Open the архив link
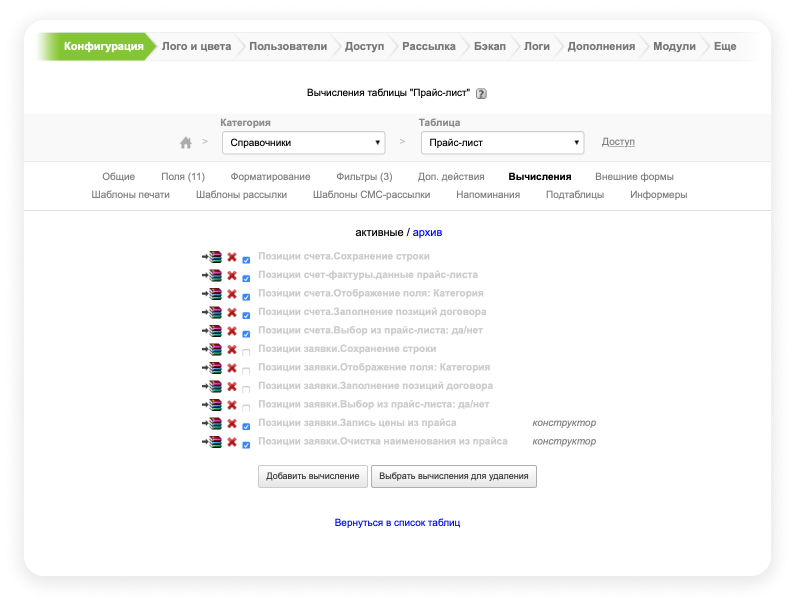Image resolution: width=795 pixels, height=604 pixels. [427, 232]
